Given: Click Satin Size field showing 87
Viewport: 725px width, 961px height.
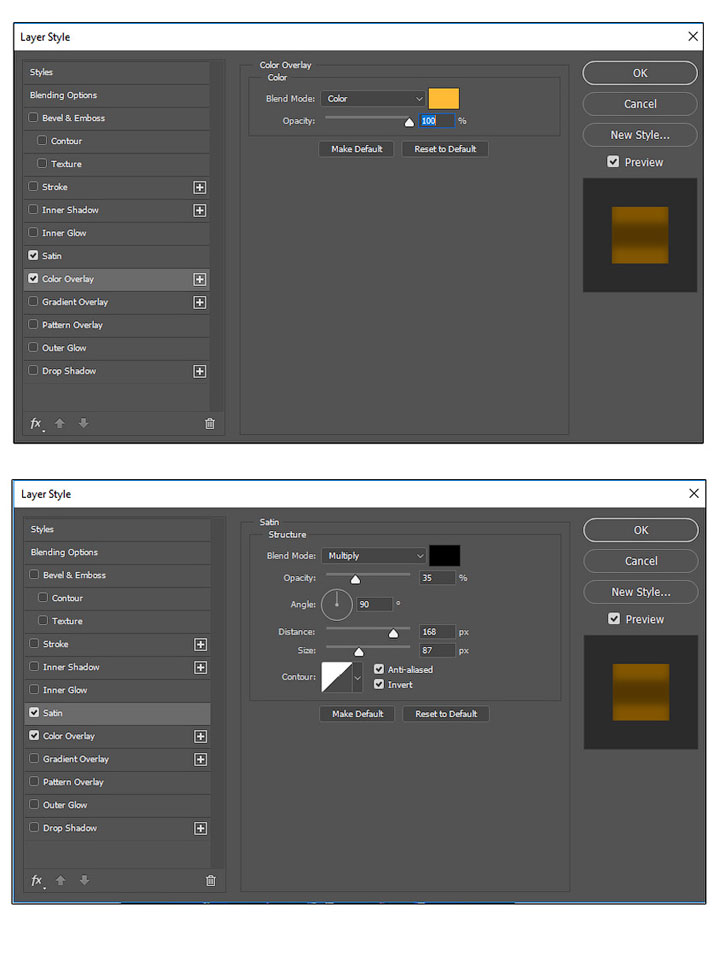Looking at the screenshot, I should 438,651.
